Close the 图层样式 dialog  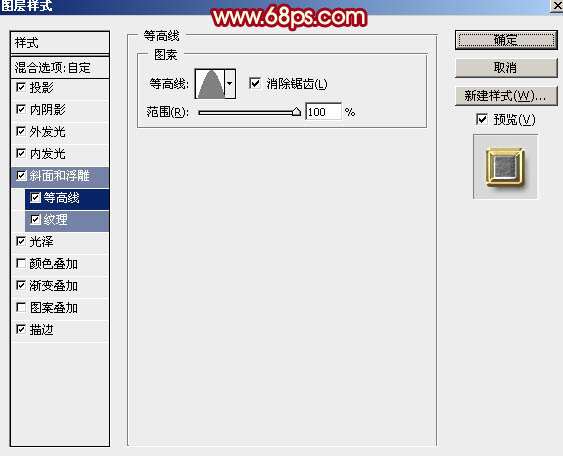(557, 6)
